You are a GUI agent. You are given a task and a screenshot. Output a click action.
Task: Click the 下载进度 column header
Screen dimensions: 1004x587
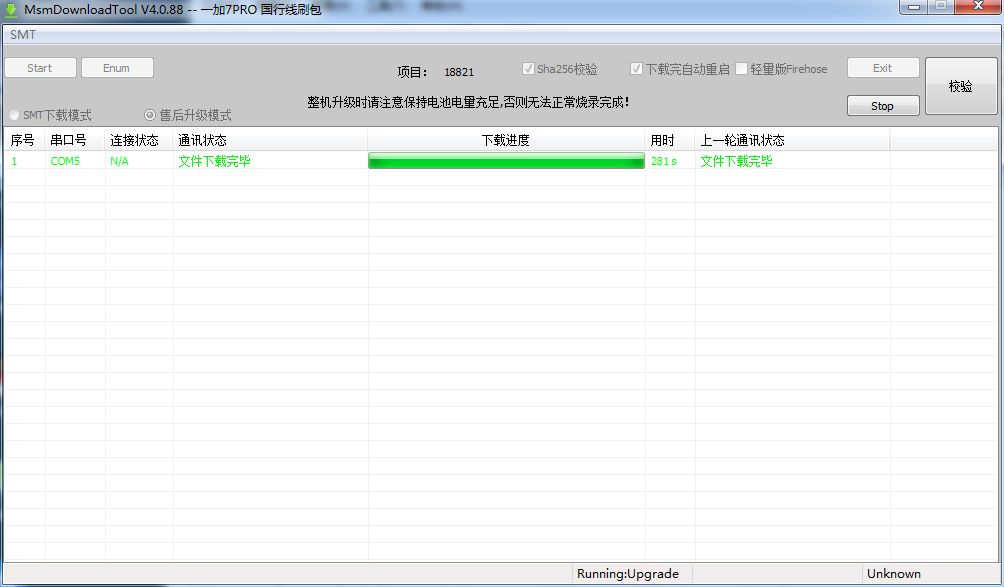[x=506, y=141]
